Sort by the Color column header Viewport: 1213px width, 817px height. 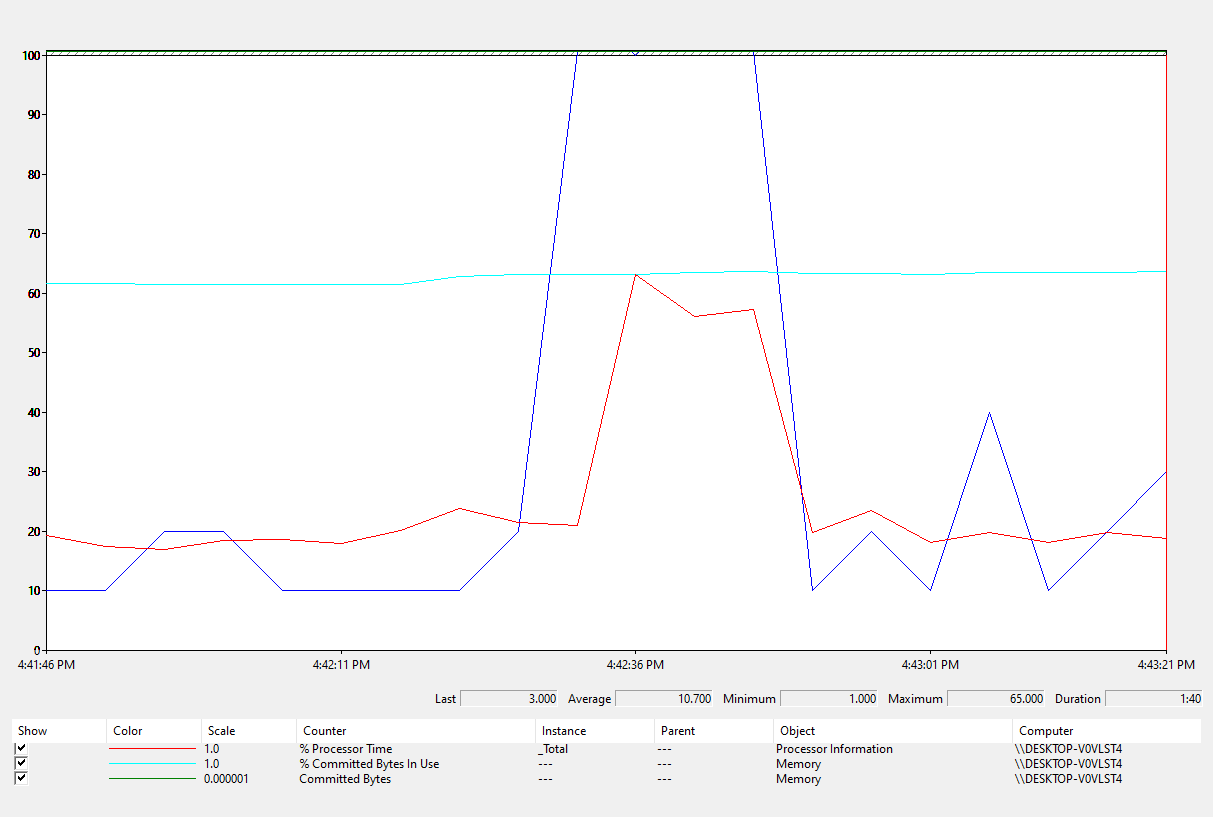click(x=153, y=731)
